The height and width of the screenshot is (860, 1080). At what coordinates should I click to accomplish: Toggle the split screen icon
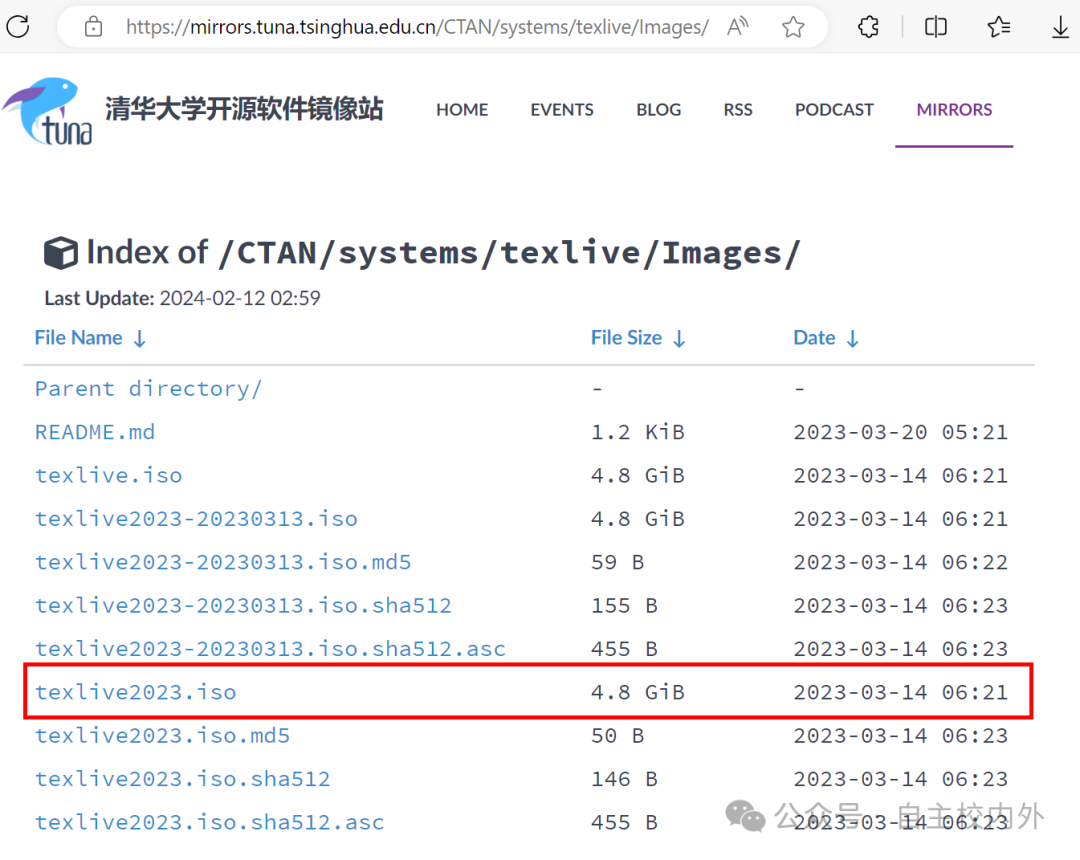[935, 27]
